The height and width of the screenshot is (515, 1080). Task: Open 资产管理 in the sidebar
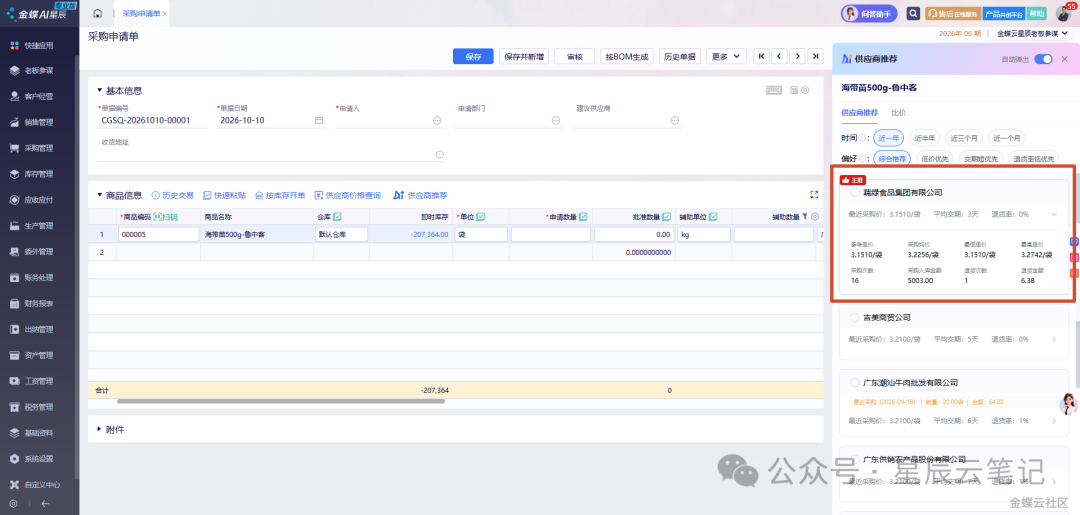pyautogui.click(x=41, y=356)
